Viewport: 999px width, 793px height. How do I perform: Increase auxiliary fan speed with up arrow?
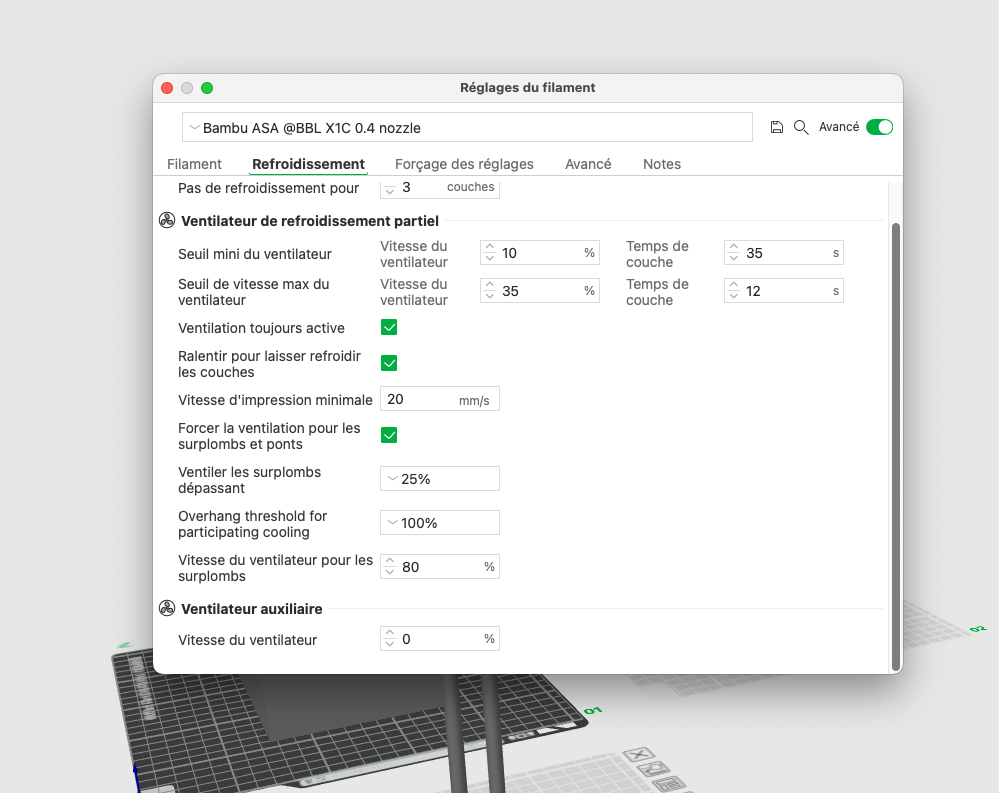click(389, 633)
